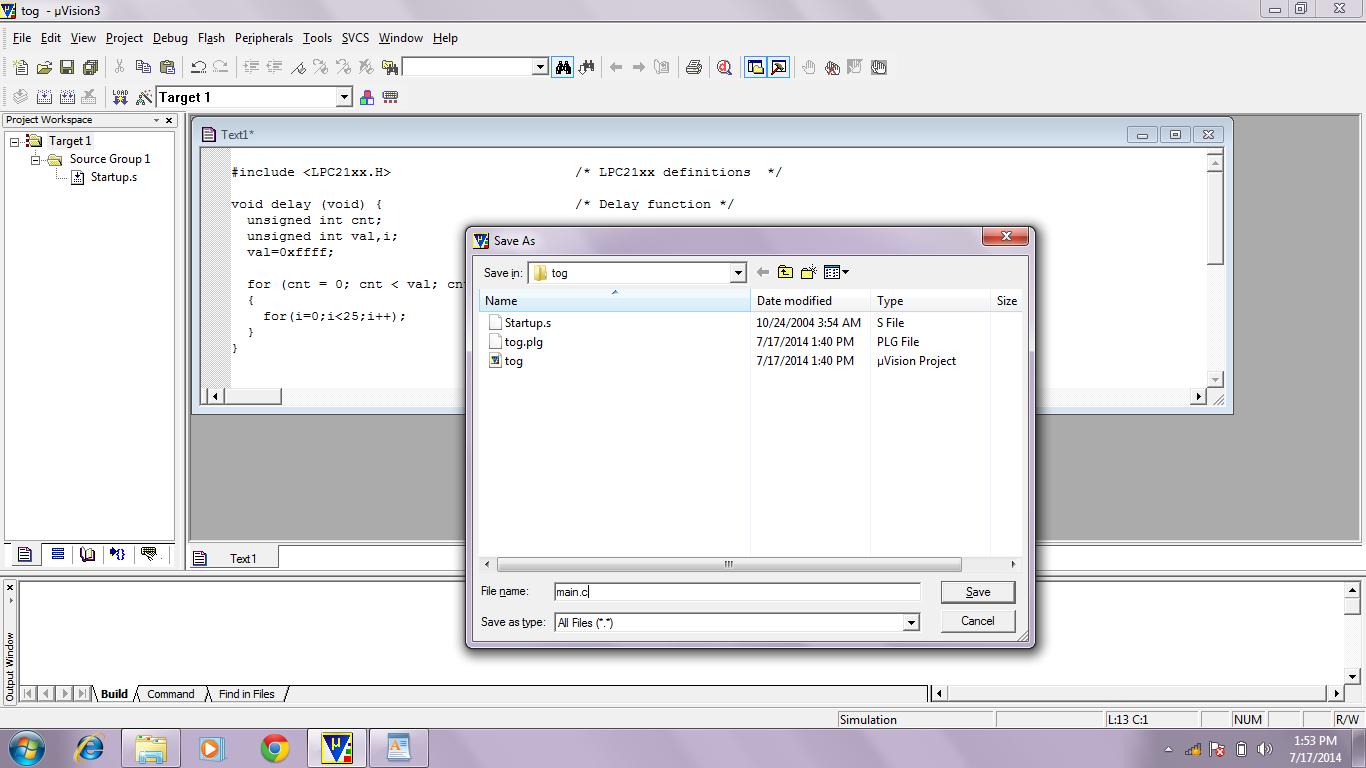Click the Text1 editor vertical scrollbar thumb
The width and height of the screenshot is (1366, 768).
pos(1215,216)
